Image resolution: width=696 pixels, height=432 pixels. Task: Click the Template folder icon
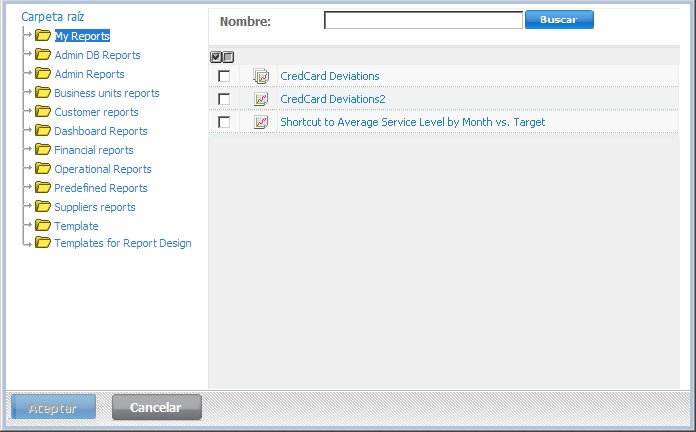pyautogui.click(x=43, y=226)
